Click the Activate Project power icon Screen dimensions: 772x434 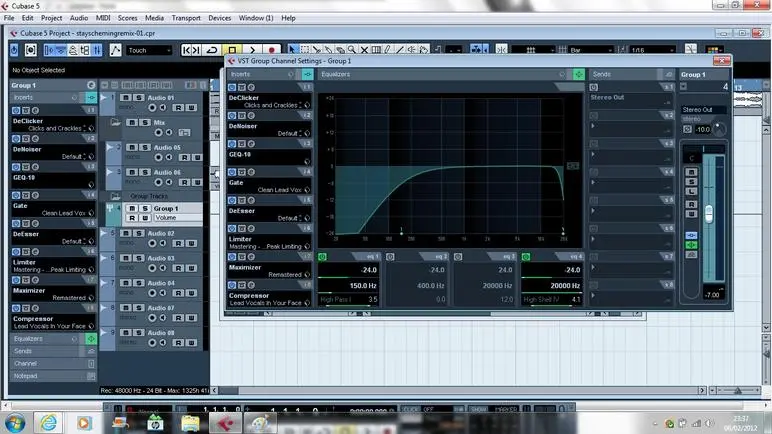[14, 50]
